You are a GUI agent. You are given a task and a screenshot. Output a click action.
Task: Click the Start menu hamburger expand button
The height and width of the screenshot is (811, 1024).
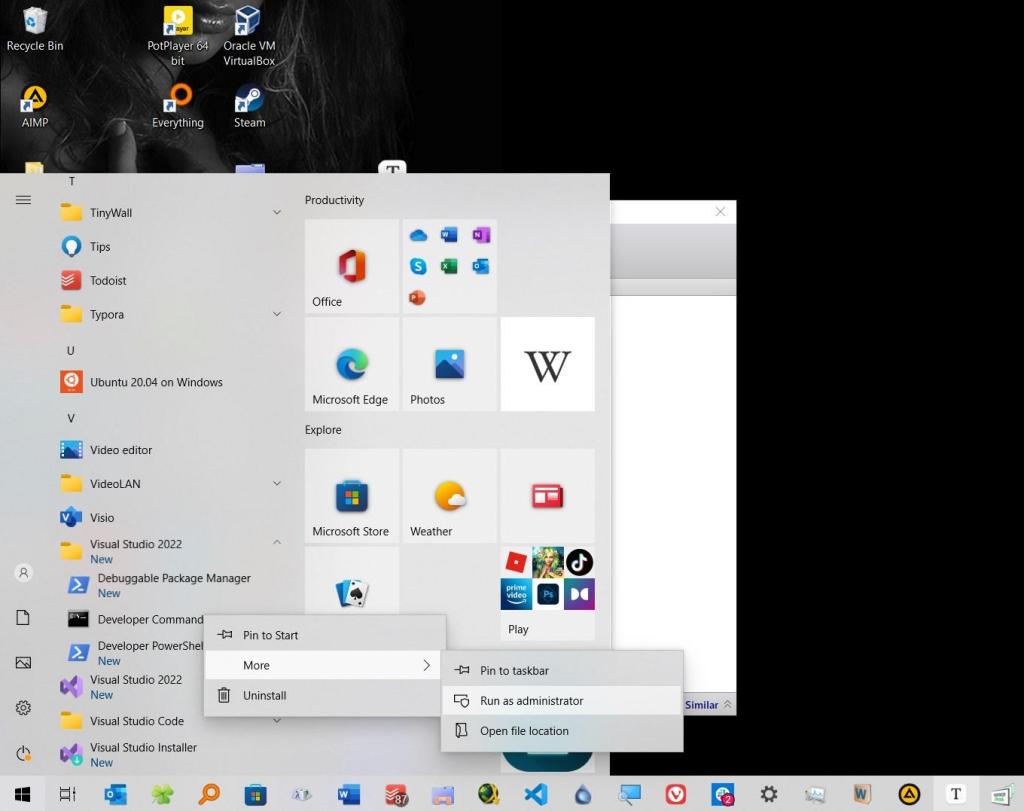pyautogui.click(x=23, y=200)
